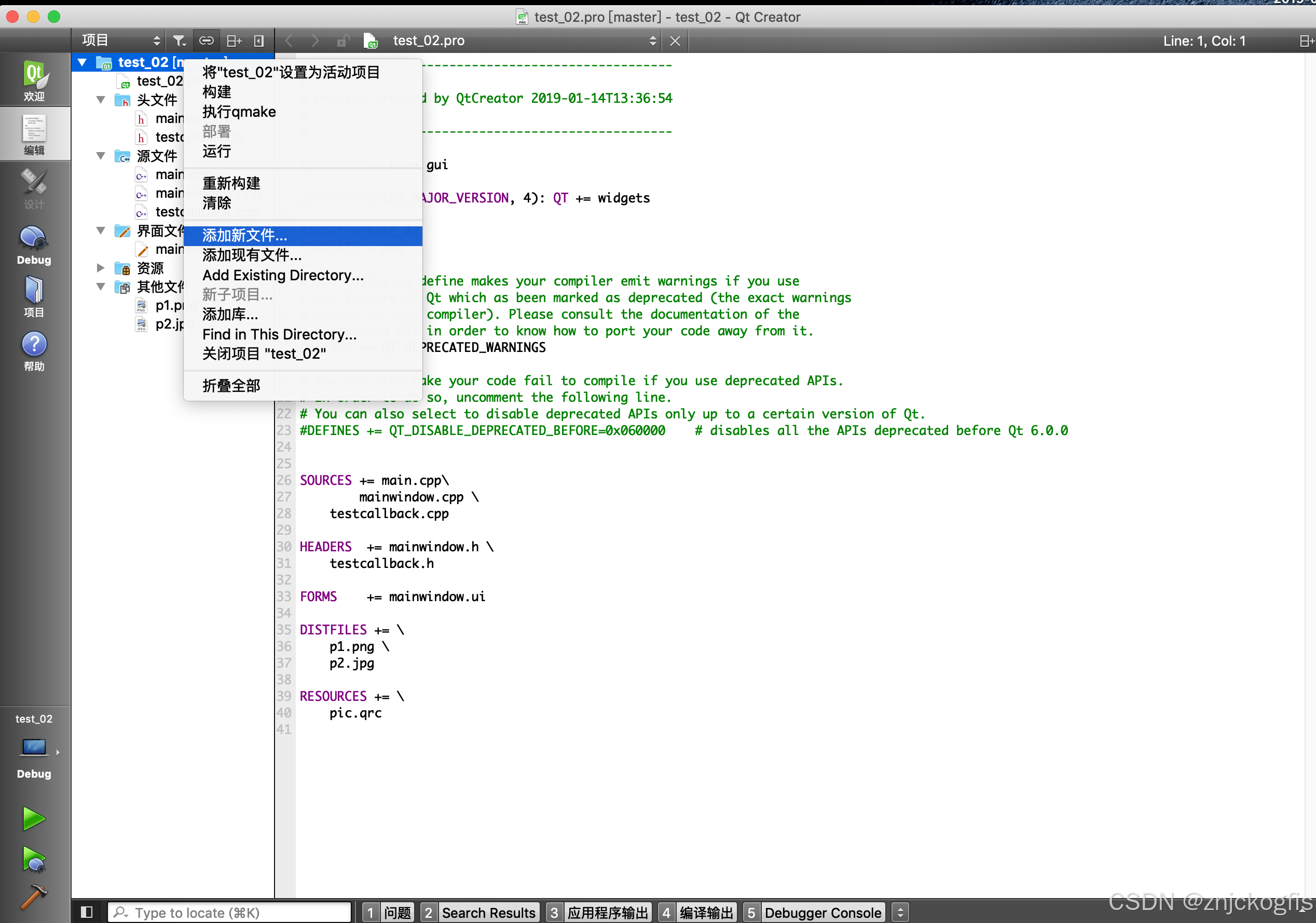The image size is (1316, 923).
Task: Select 添加新文件... from context menu
Action: [x=245, y=236]
